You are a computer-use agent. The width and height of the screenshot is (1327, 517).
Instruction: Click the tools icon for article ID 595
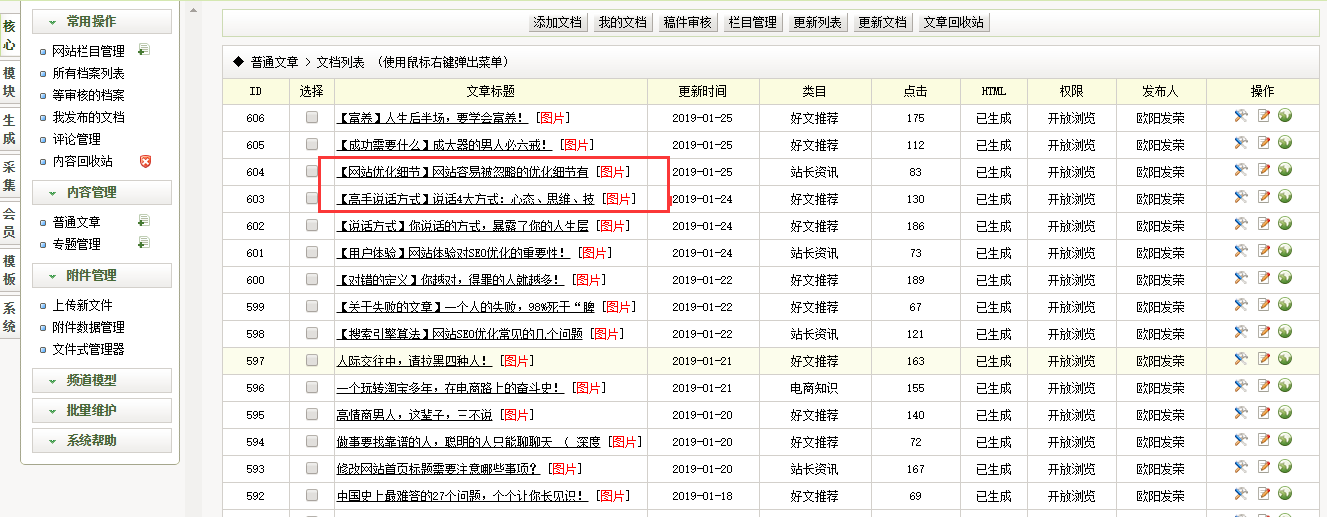pos(1241,413)
